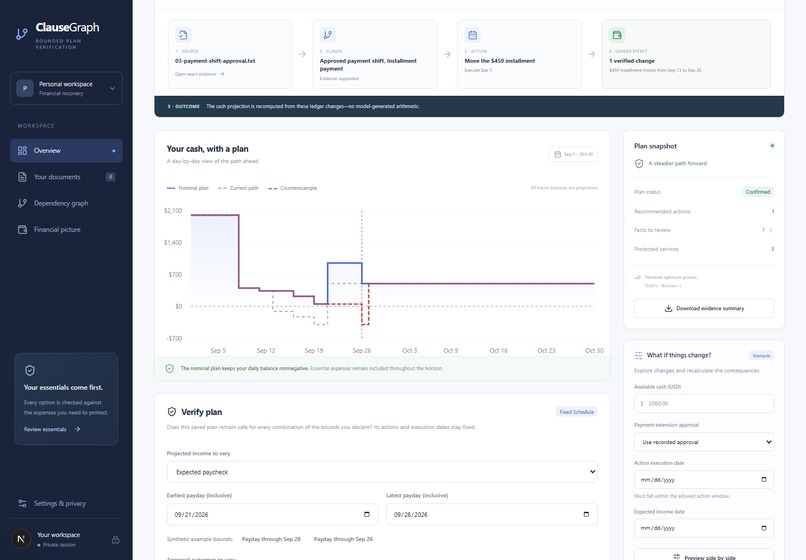This screenshot has width=806, height=560.
Task: Open calendar picker for Action execution date
Action: click(764, 480)
